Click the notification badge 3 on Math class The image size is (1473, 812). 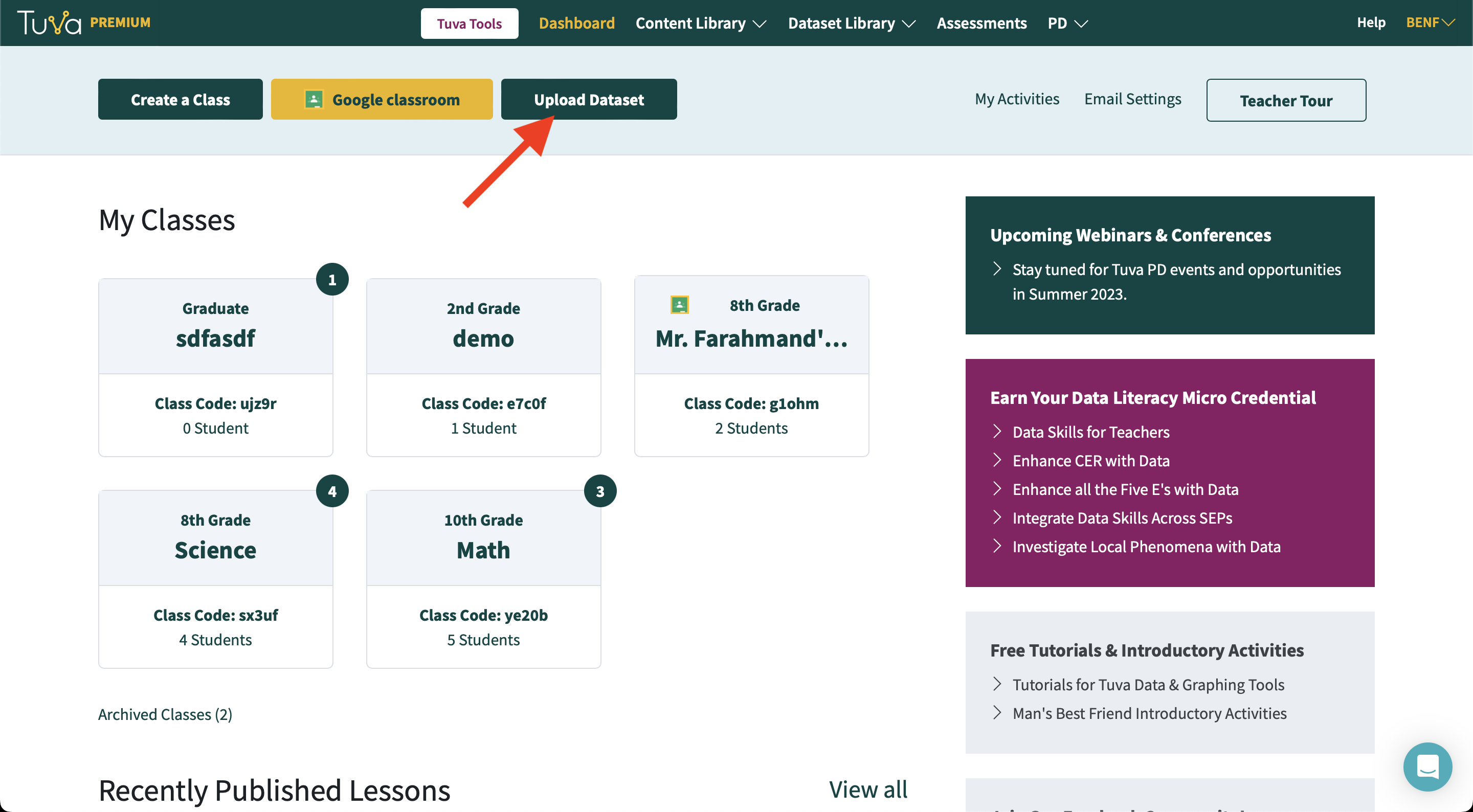pyautogui.click(x=600, y=491)
